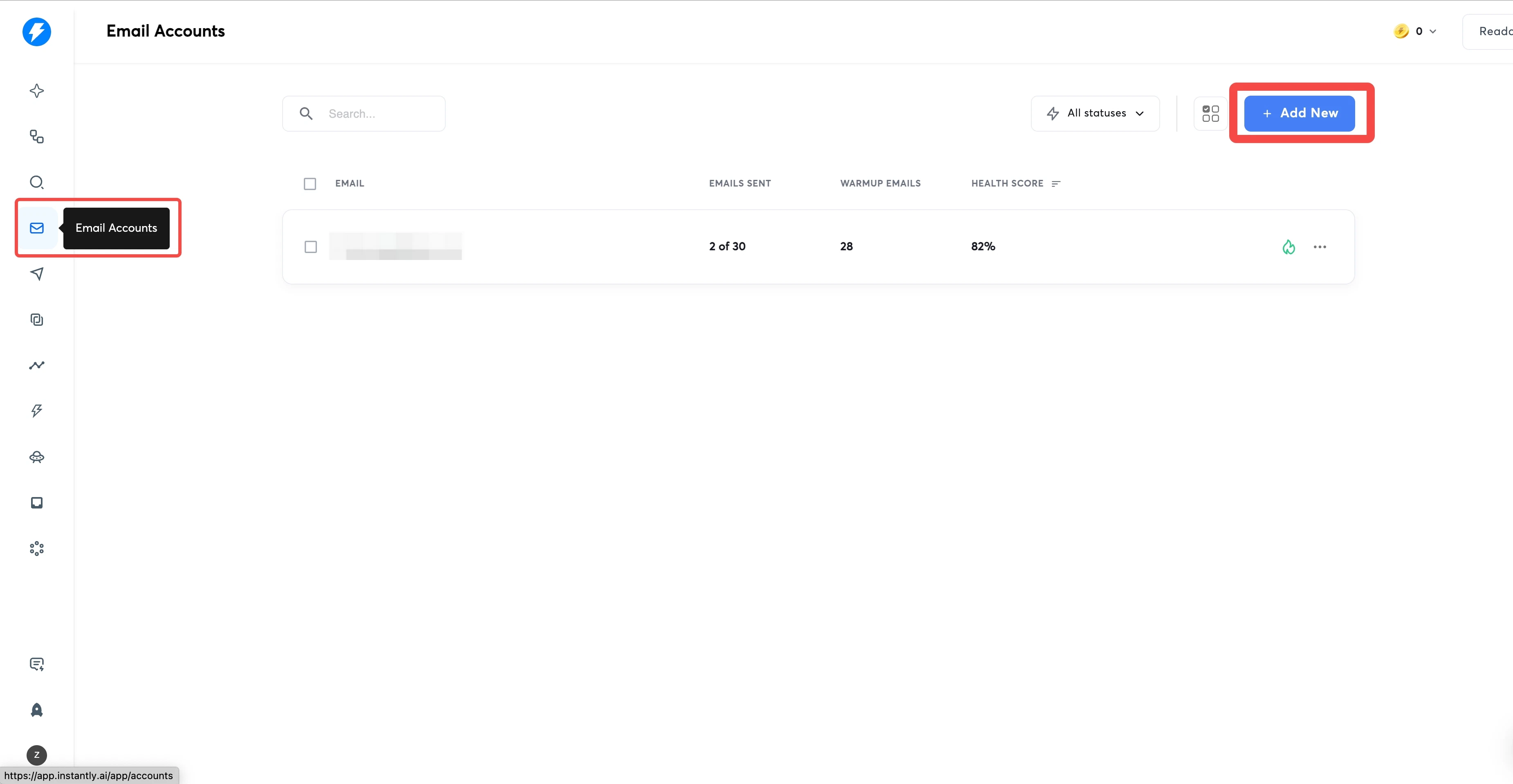
Task: Open the All statuses filter dropdown
Action: coord(1095,113)
